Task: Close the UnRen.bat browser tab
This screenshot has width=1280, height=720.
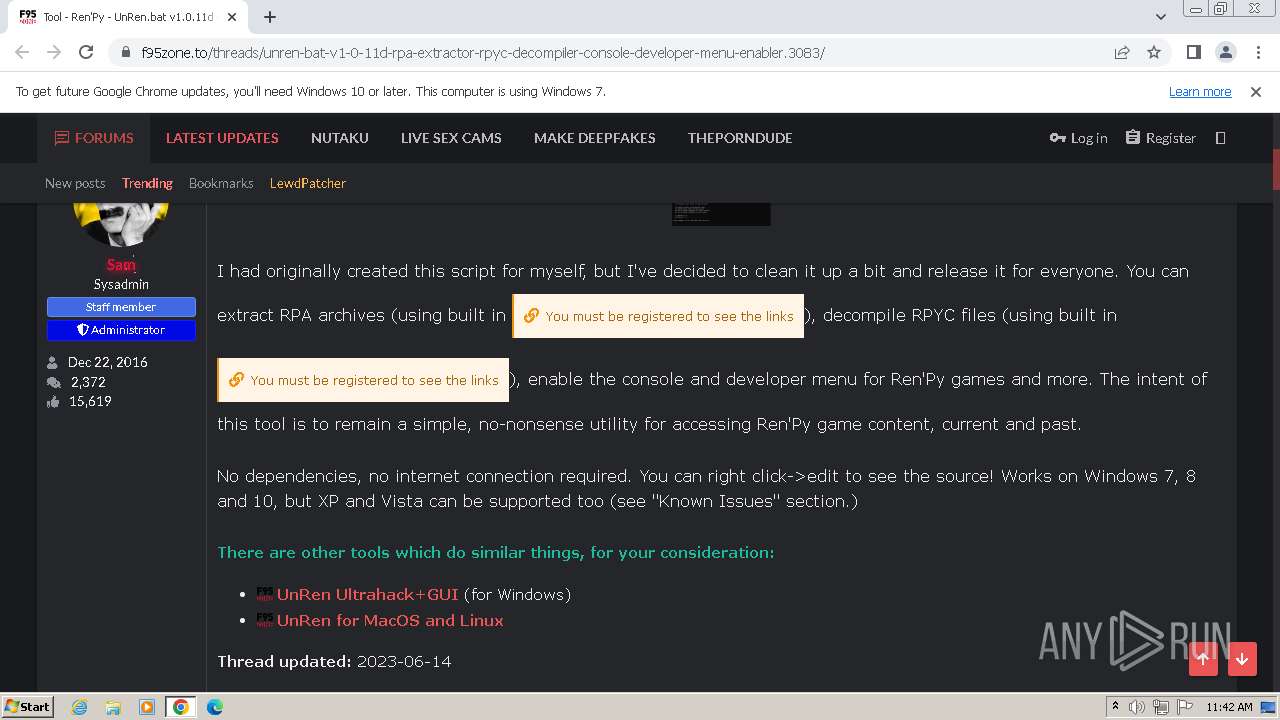Action: (233, 17)
